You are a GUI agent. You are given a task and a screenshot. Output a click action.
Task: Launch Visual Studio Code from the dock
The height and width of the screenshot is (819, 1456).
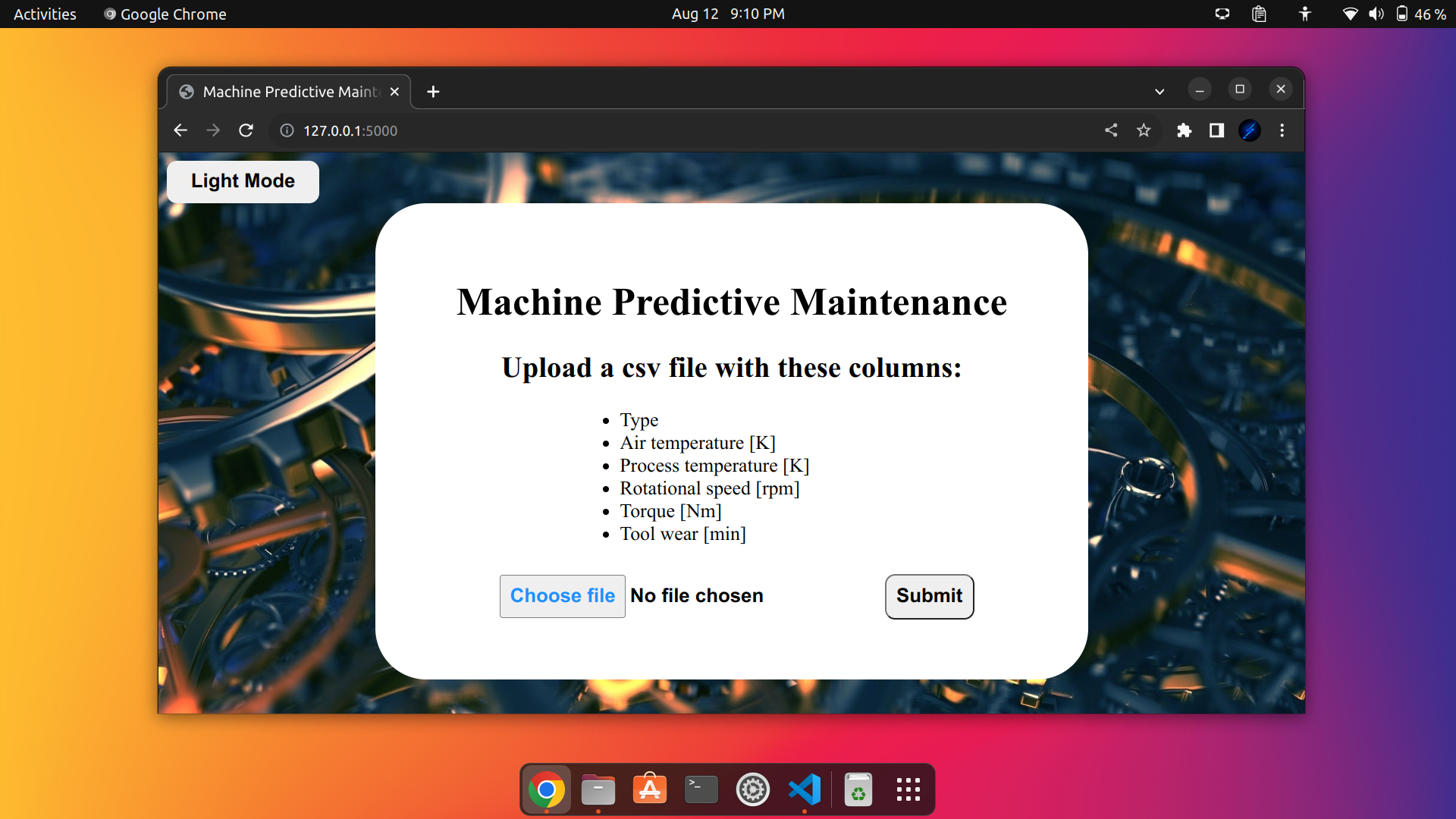[804, 789]
